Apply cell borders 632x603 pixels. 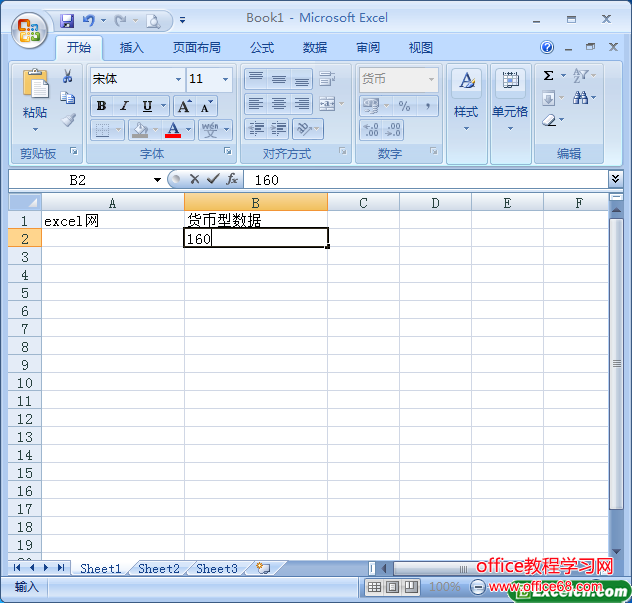point(102,130)
